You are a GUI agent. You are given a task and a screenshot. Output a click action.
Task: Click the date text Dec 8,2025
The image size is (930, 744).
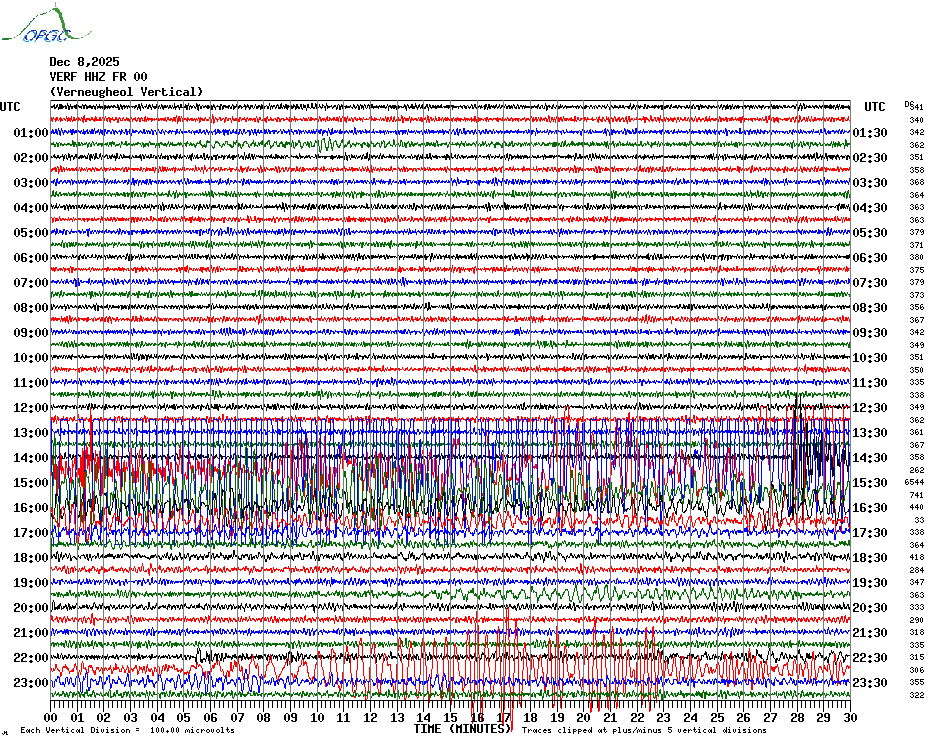point(84,62)
